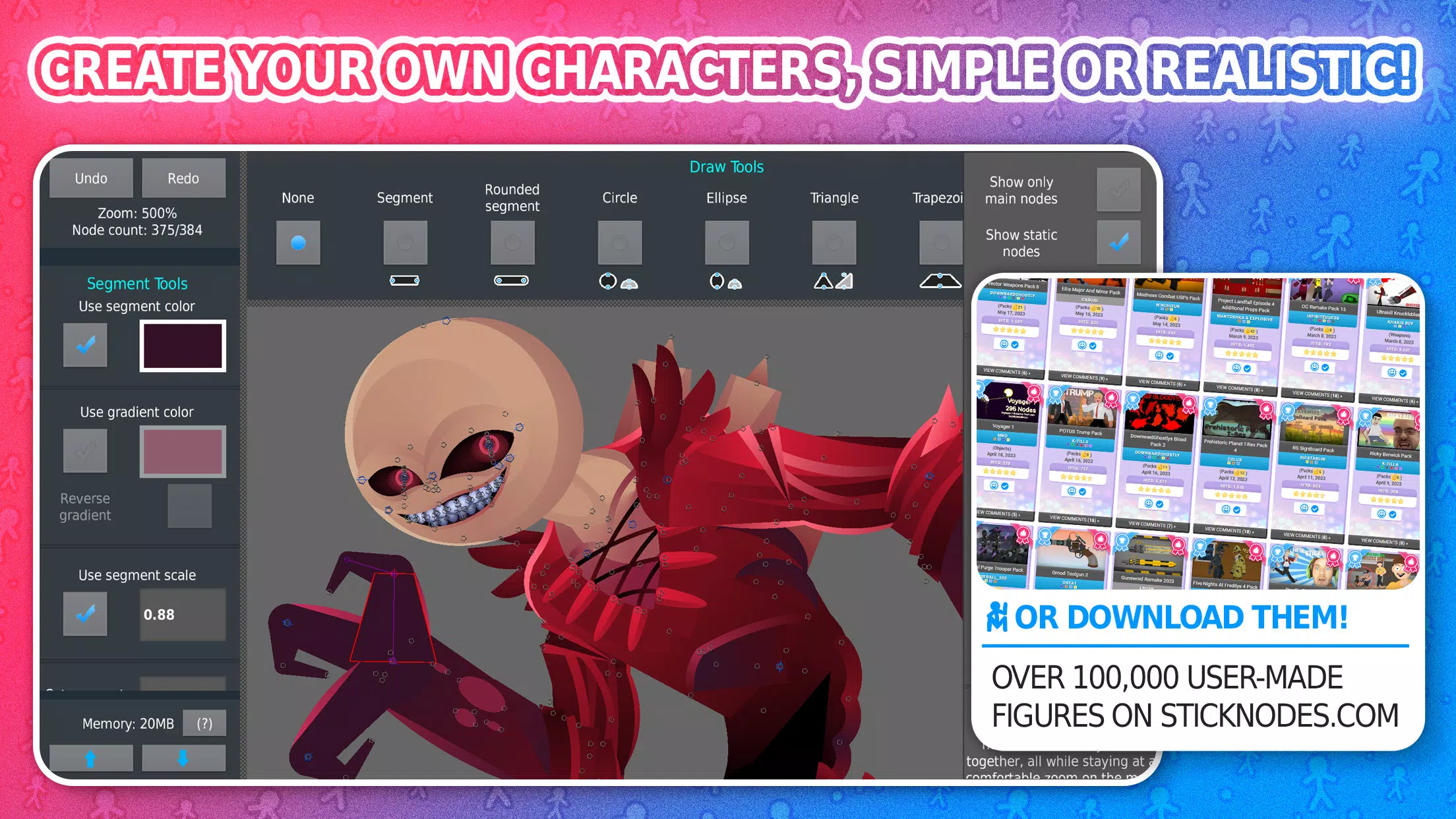Select the Circle draw tool
The image size is (1456, 819).
[618, 241]
